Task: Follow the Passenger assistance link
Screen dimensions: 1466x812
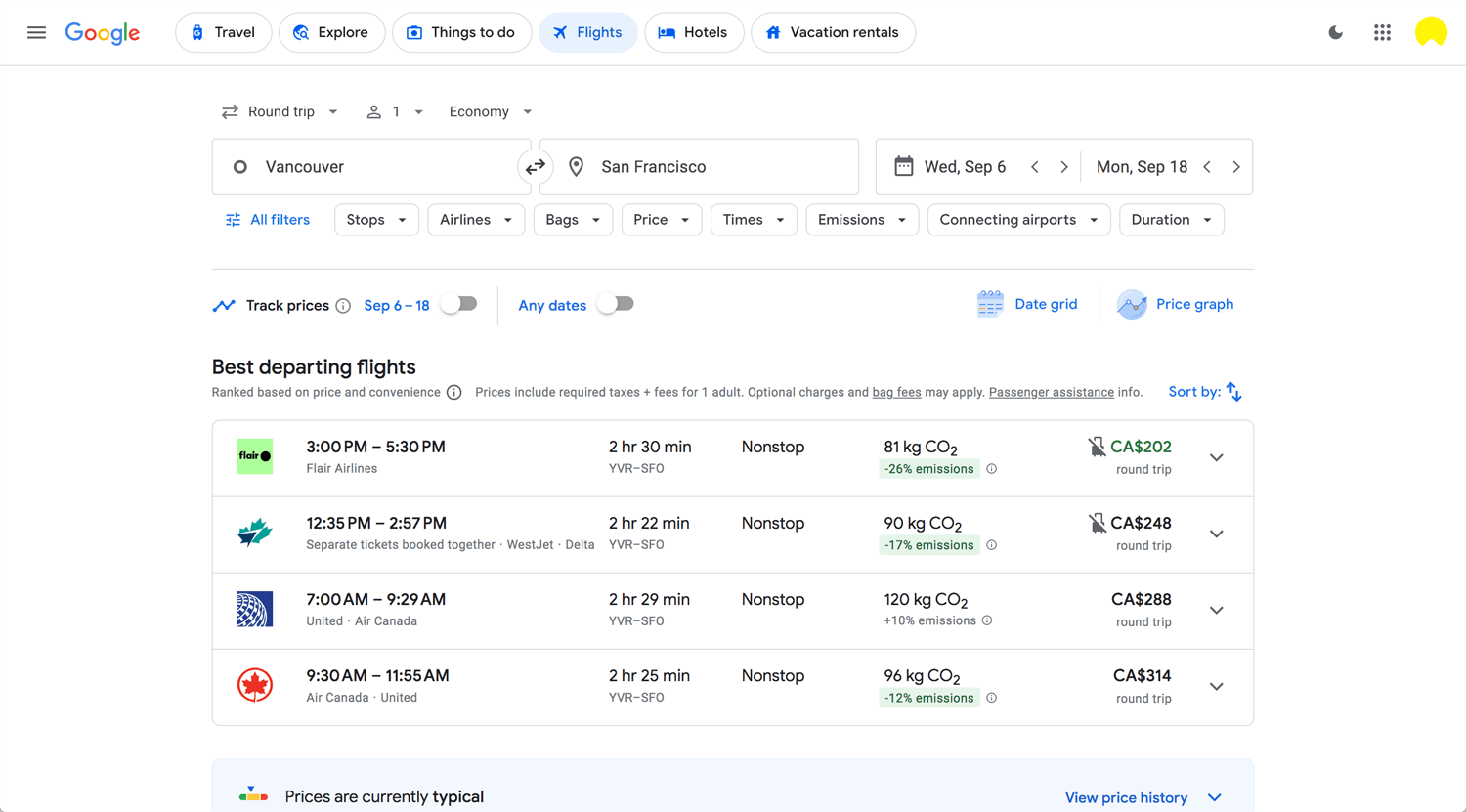Action: point(1052,392)
